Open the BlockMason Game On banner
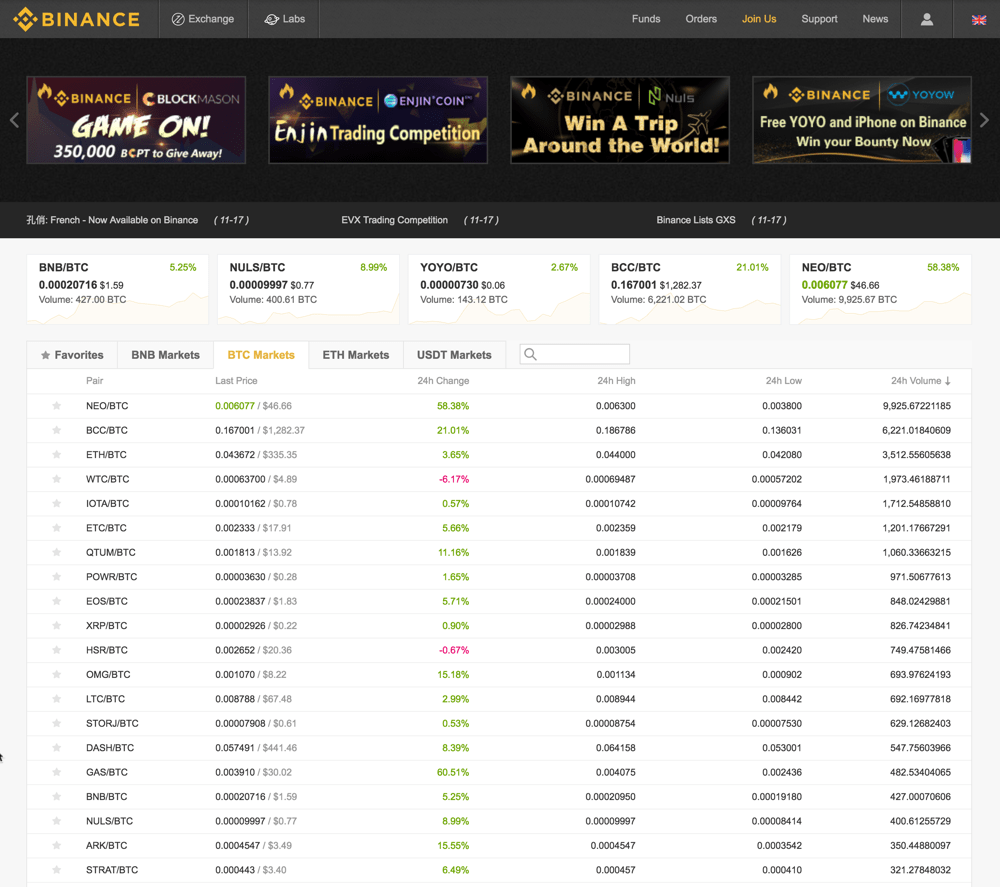Viewport: 1000px width, 887px height. [136, 120]
